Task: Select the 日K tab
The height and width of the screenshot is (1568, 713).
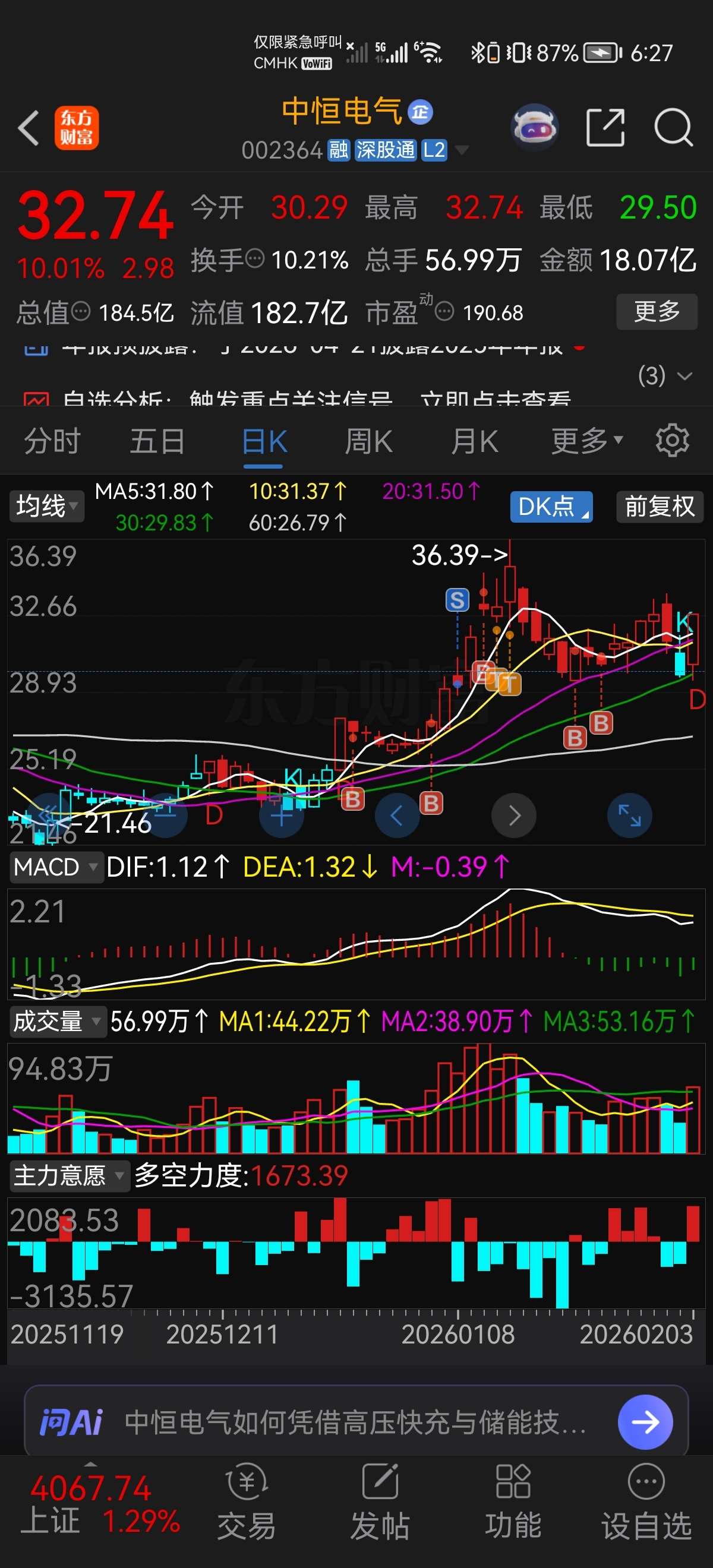Action: 264,441
